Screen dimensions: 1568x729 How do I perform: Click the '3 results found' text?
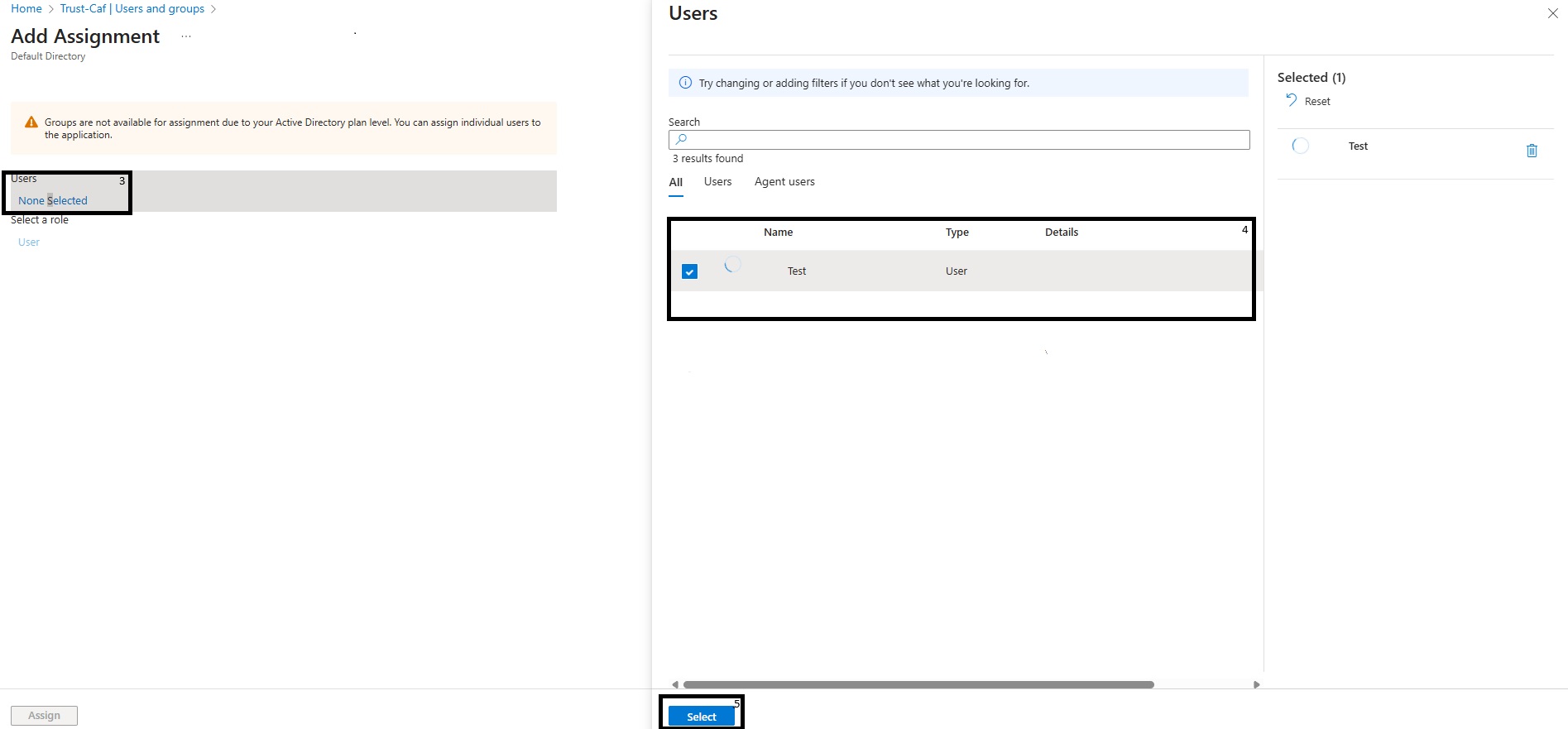pos(707,159)
